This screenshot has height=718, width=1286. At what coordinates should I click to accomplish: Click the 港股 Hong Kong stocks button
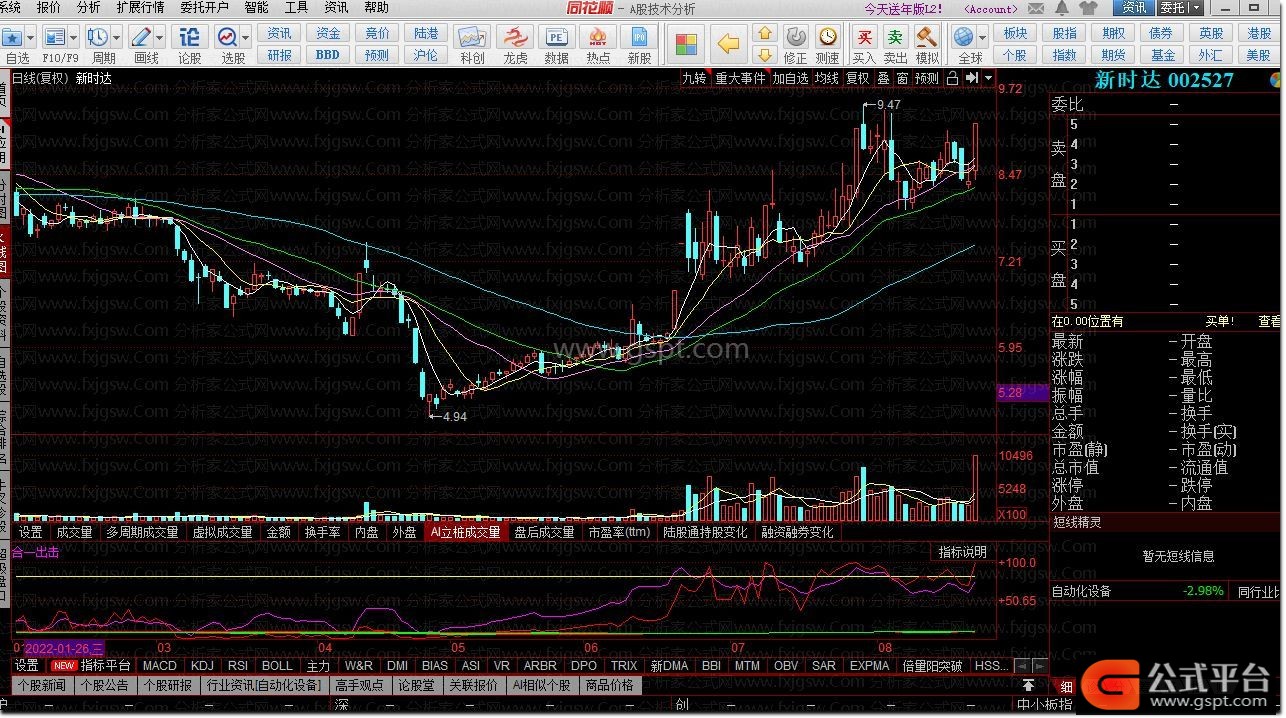click(1260, 34)
